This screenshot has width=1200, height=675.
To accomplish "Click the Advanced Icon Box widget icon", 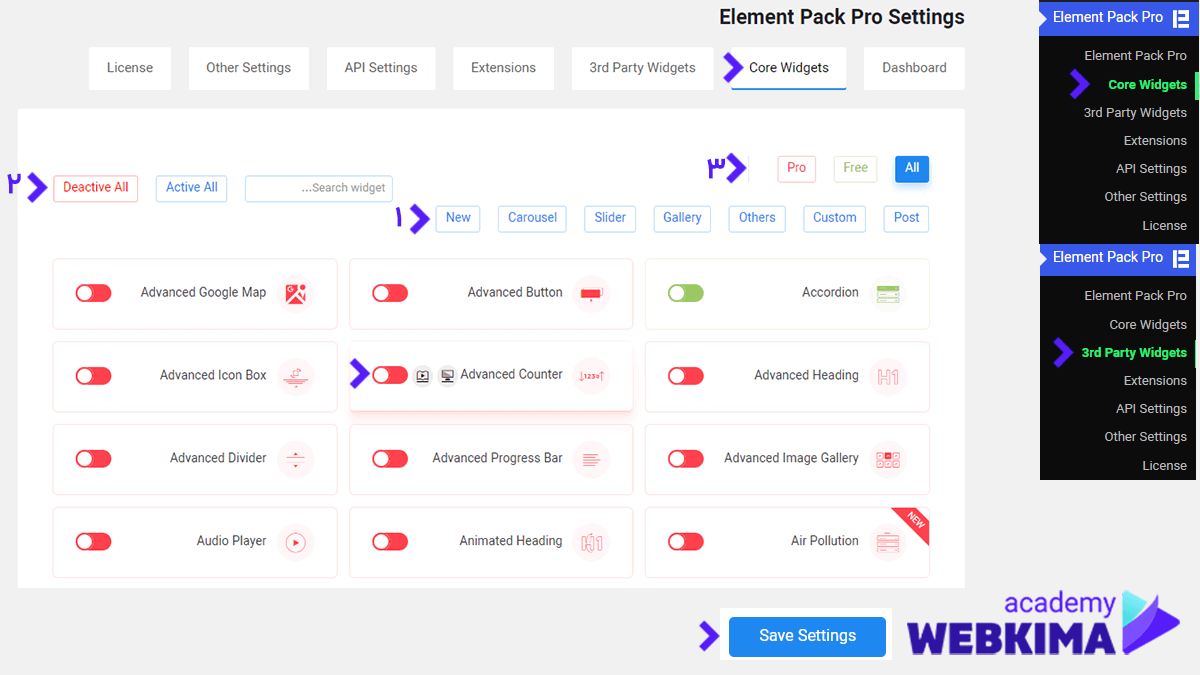I will pyautogui.click(x=296, y=376).
